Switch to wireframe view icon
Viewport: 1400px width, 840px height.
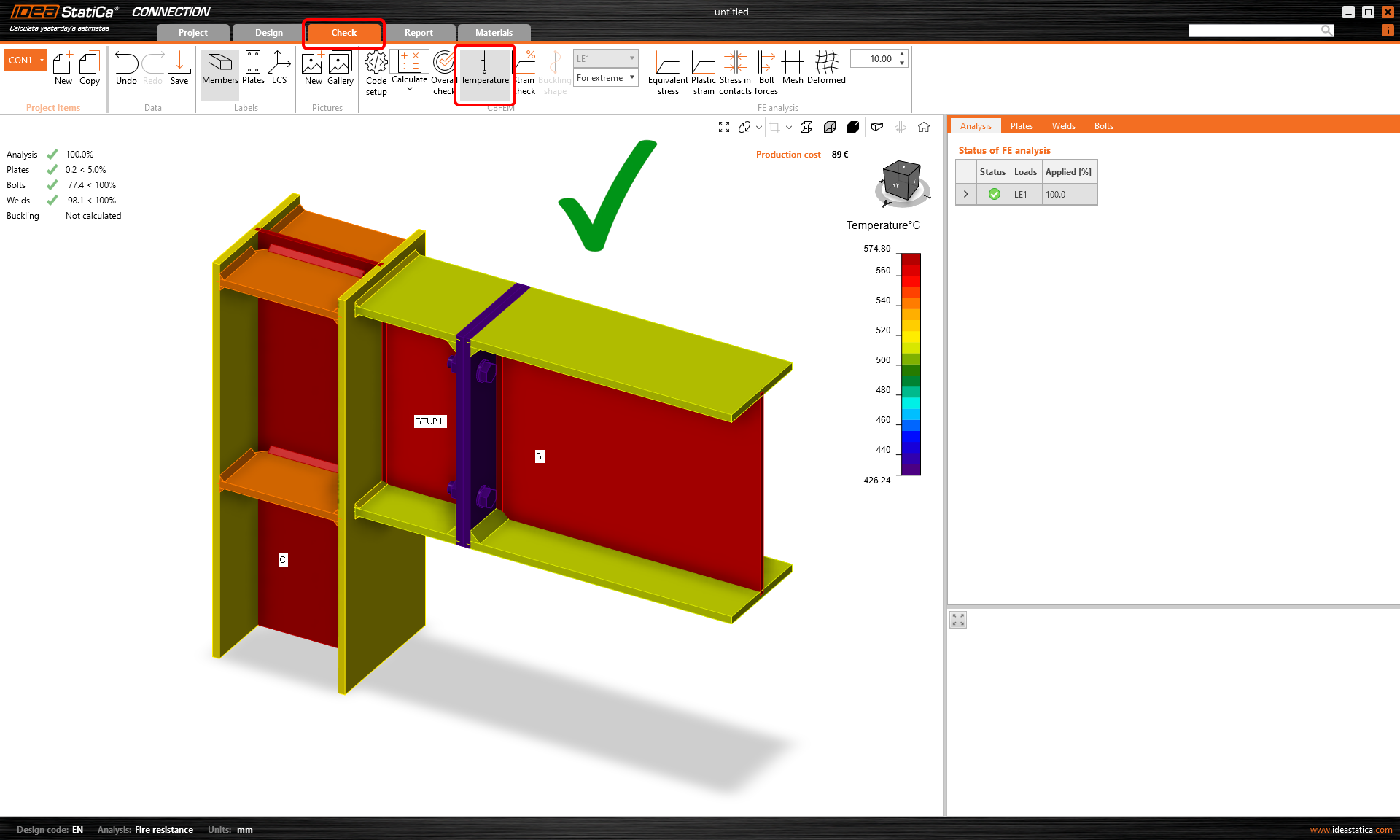coord(806,127)
